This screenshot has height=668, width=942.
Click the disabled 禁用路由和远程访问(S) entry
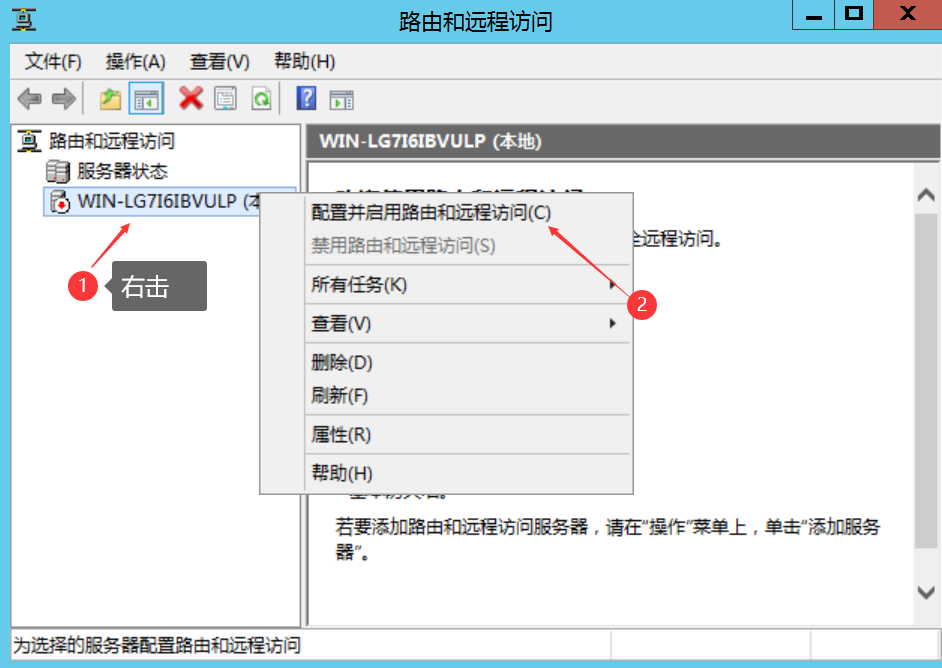coord(447,246)
